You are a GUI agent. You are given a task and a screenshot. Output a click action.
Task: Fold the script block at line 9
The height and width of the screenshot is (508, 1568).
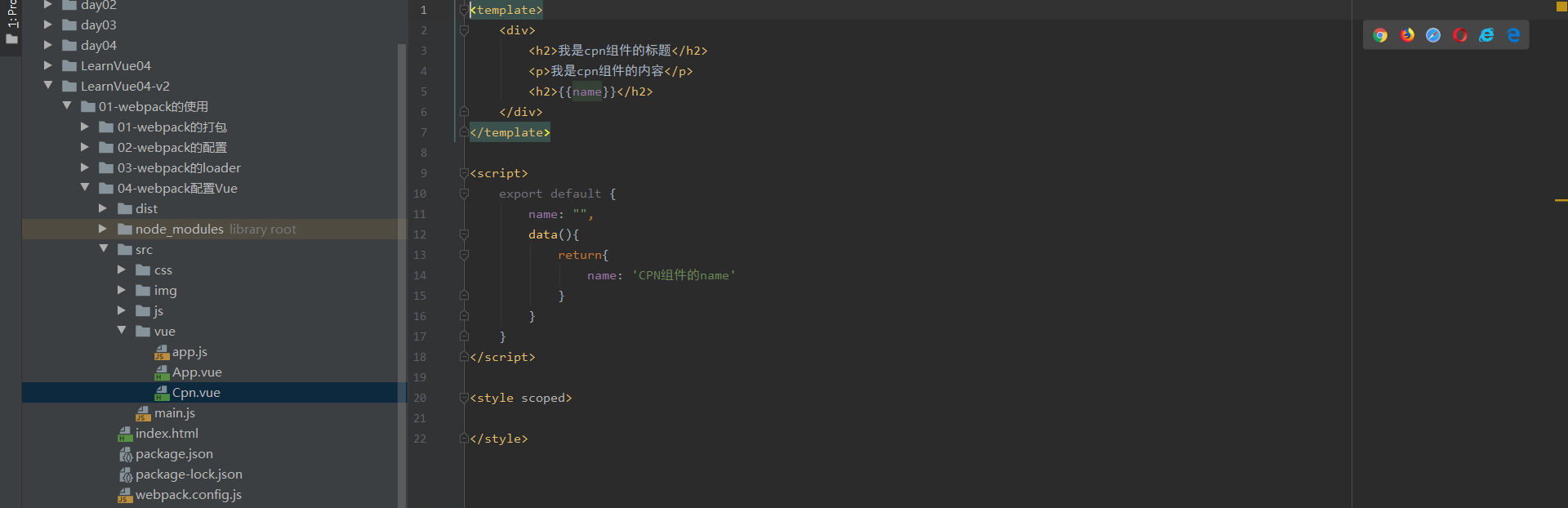(464, 173)
